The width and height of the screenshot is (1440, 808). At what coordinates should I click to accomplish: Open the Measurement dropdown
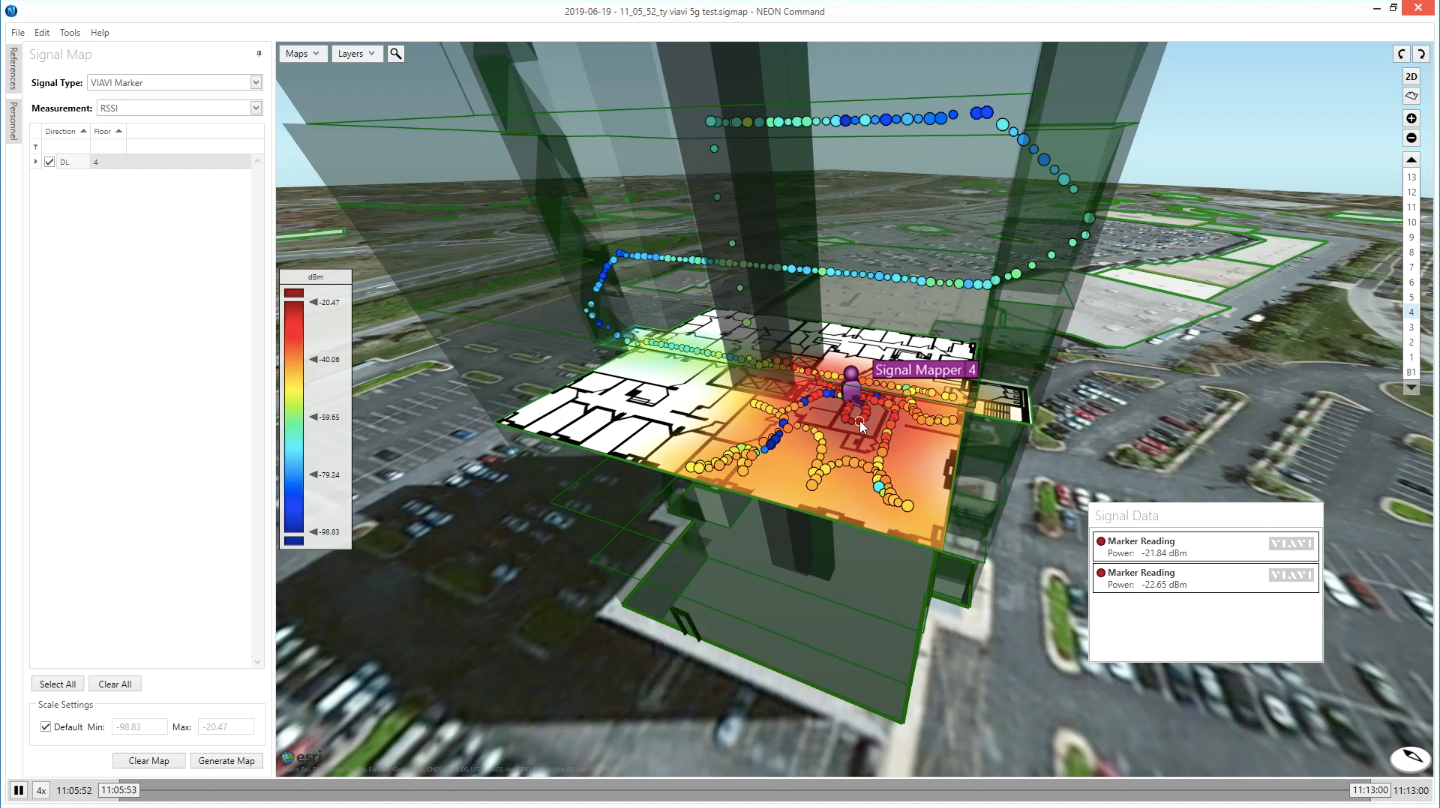click(x=256, y=108)
